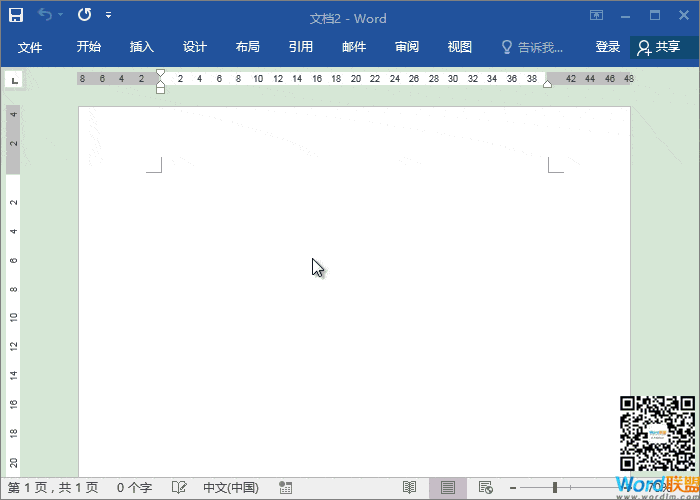
Task: Click the Redo/Repeat circular arrow icon
Action: 84,15
